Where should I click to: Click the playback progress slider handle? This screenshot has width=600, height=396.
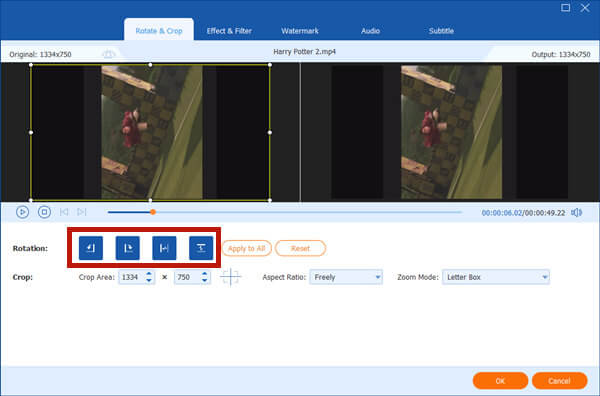[x=153, y=212]
